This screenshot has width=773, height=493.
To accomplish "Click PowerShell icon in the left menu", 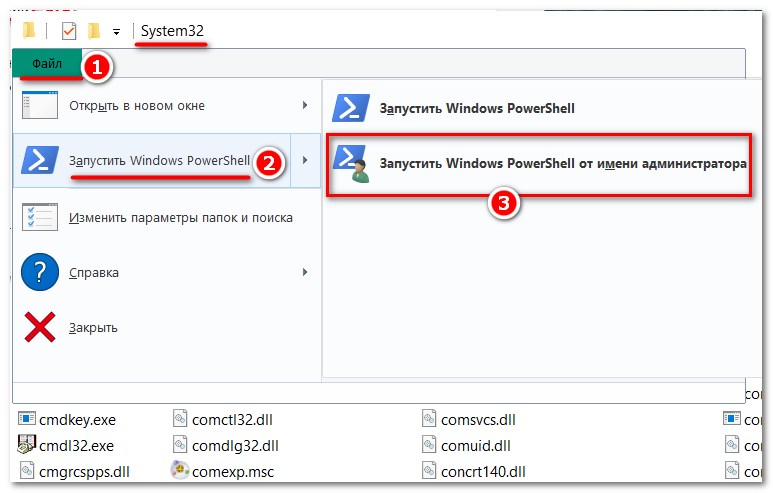I will (x=40, y=160).
